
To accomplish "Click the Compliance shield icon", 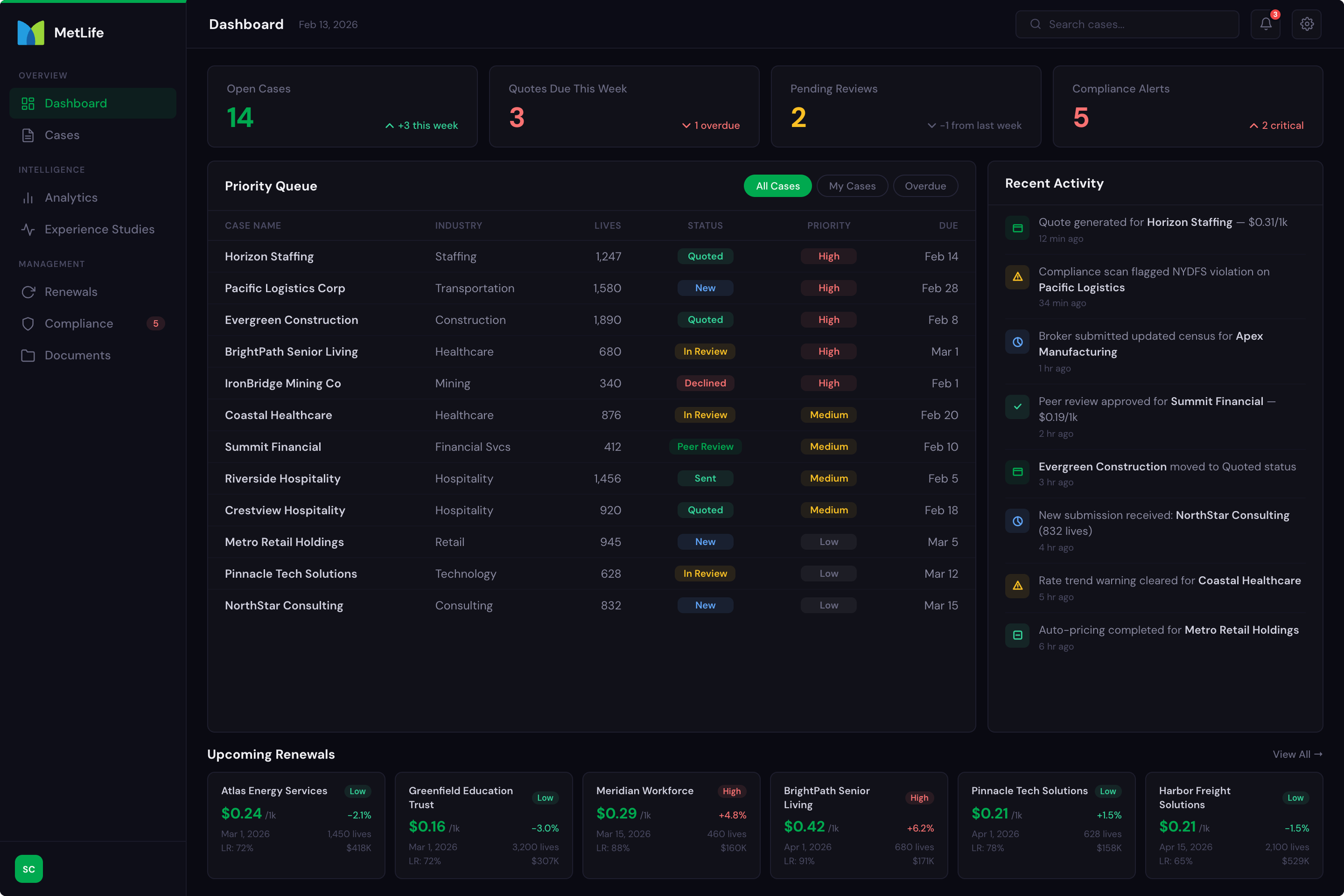I will [x=28, y=324].
